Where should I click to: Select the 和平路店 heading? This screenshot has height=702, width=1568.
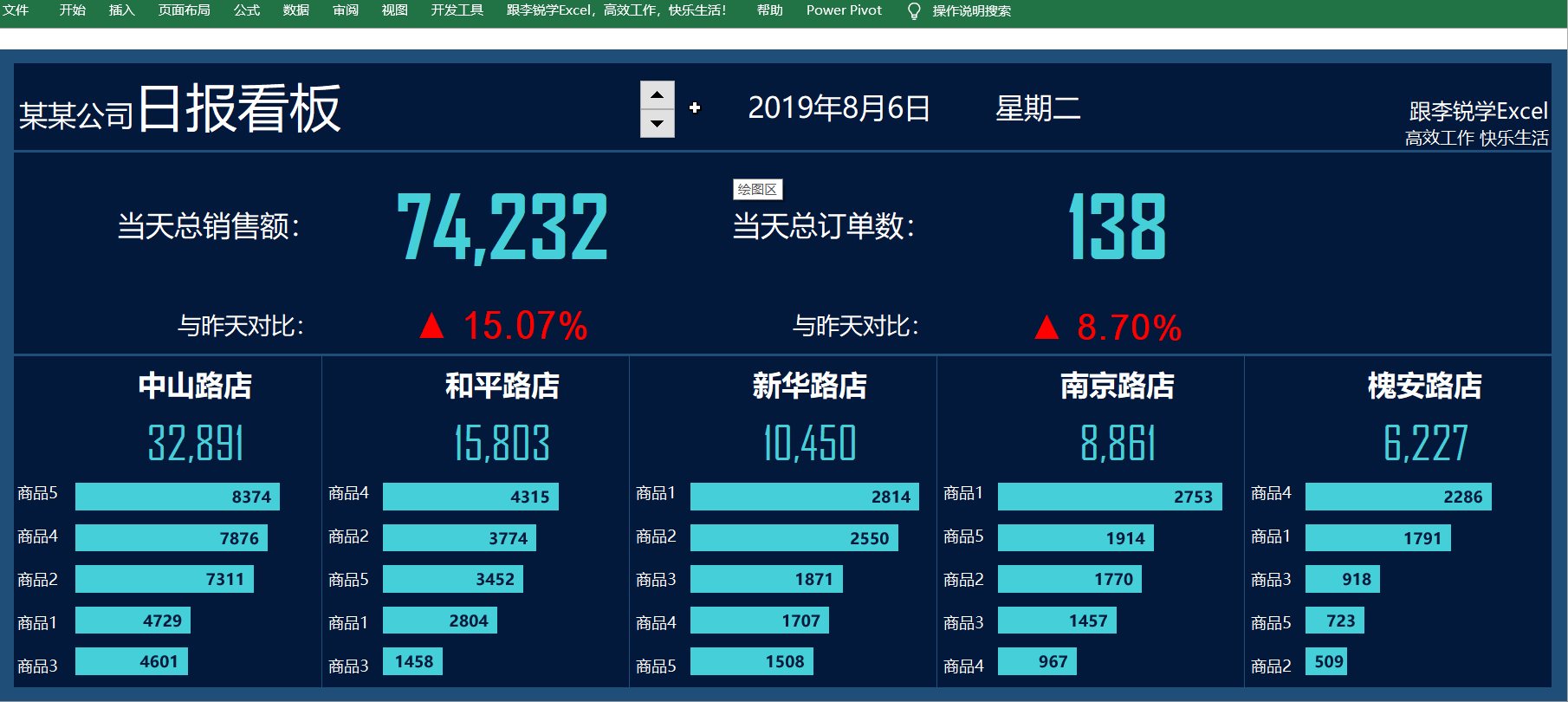(x=502, y=386)
